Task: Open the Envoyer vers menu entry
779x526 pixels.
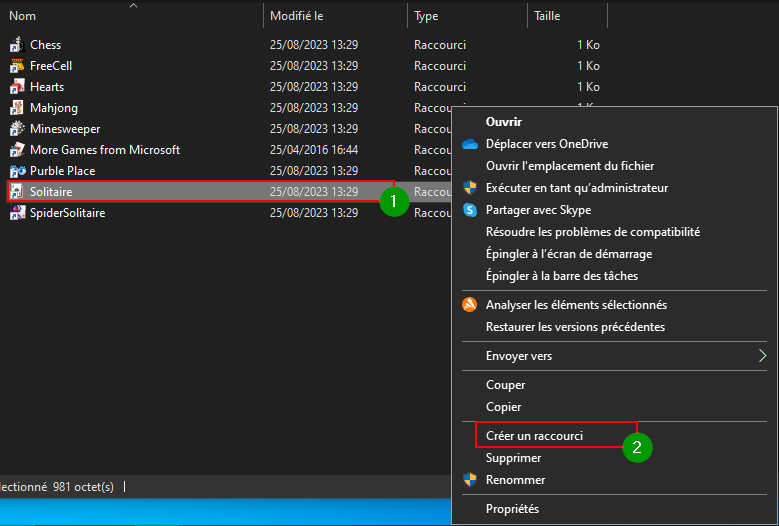Action: pyautogui.click(x=519, y=356)
